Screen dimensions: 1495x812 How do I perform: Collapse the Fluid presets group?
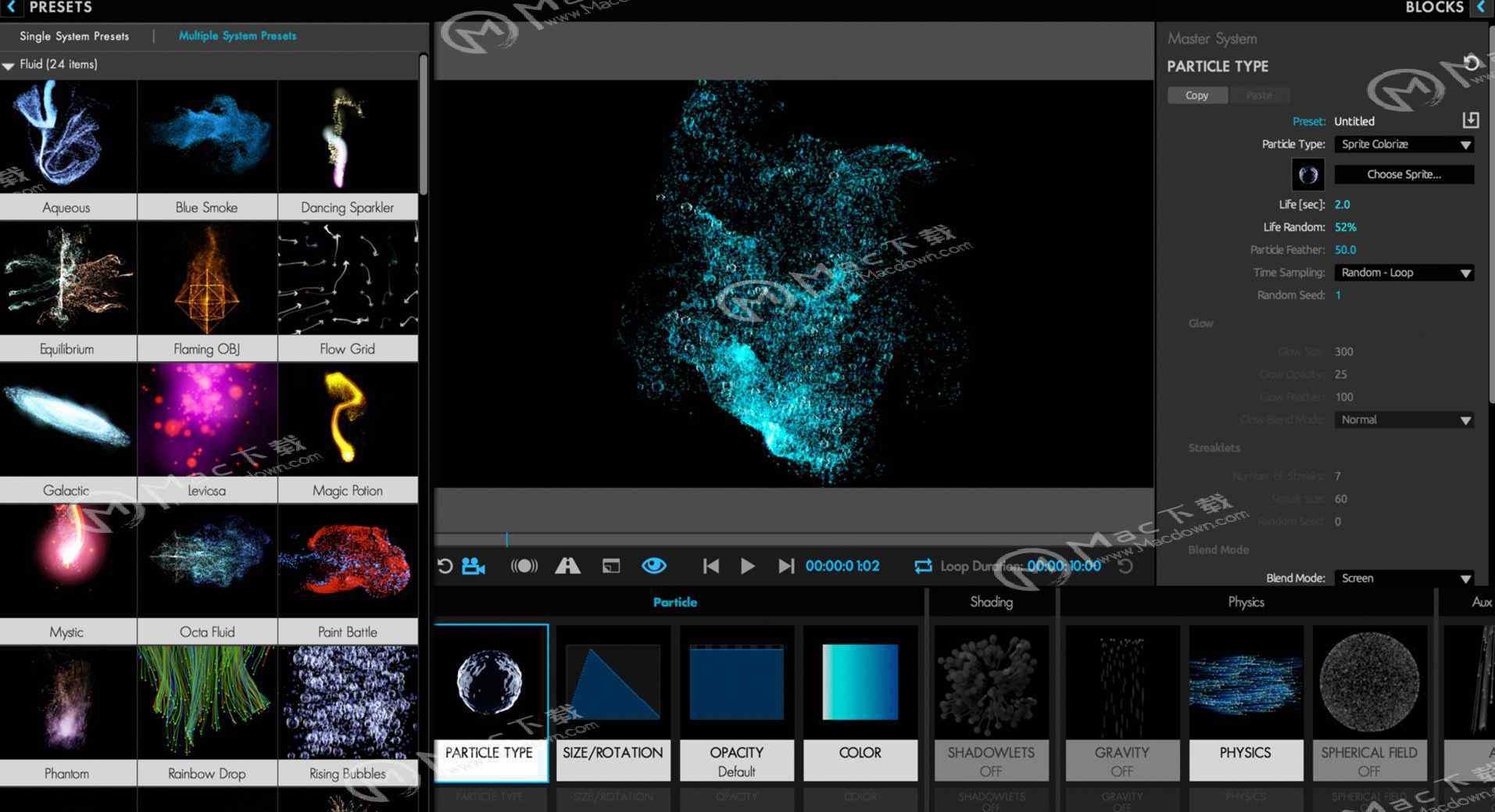(9, 66)
